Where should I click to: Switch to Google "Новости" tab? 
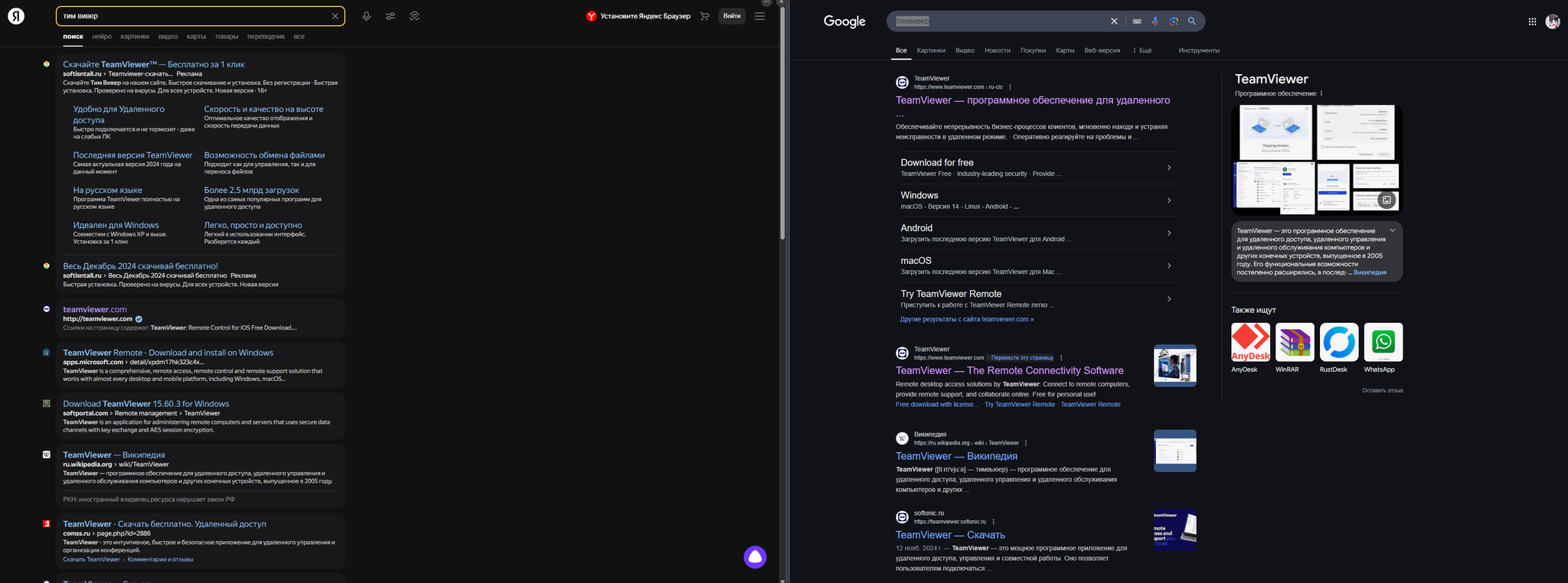pos(997,50)
